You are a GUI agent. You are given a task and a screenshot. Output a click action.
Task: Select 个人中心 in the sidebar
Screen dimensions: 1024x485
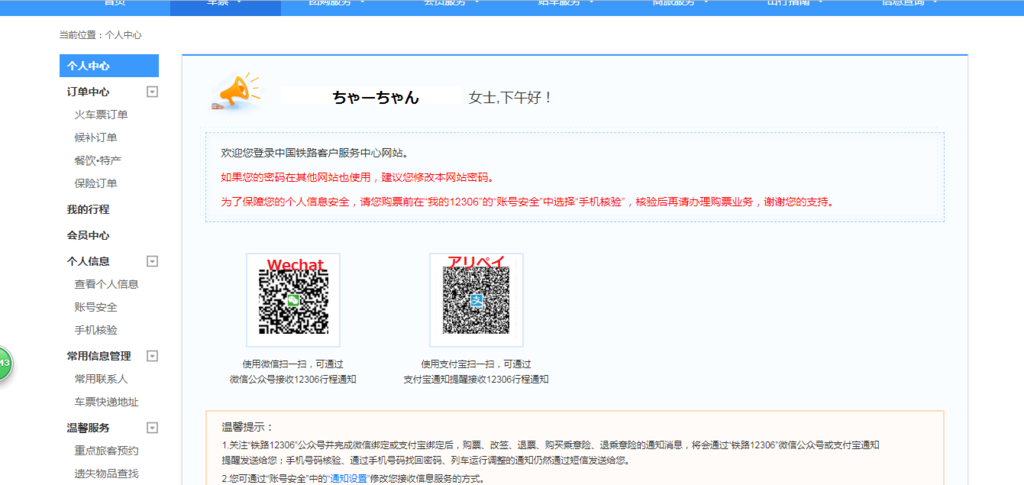[x=109, y=66]
